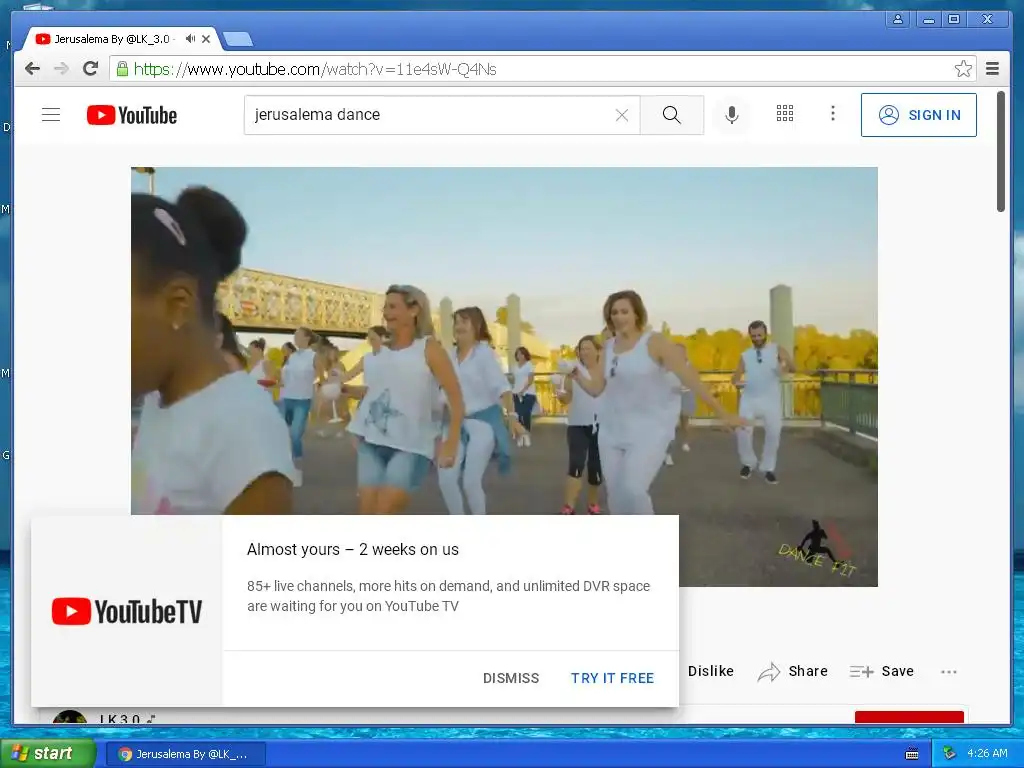Close the Jerusalema browser tab

pyautogui.click(x=206, y=39)
